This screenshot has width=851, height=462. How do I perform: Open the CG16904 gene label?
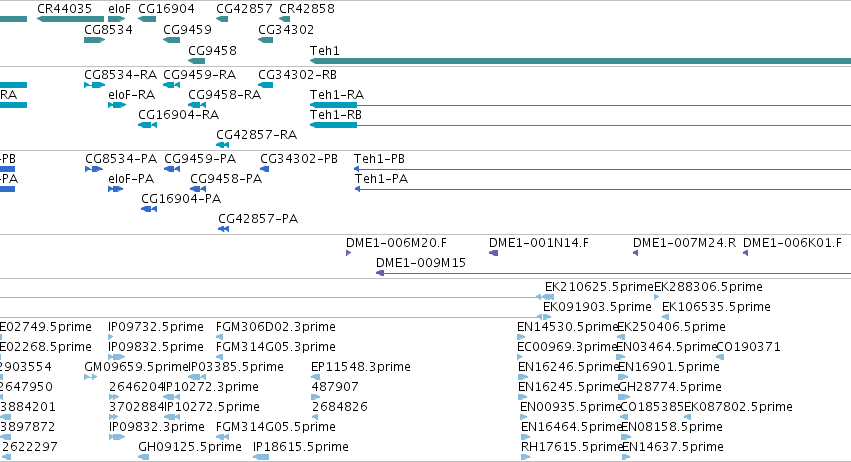166,9
